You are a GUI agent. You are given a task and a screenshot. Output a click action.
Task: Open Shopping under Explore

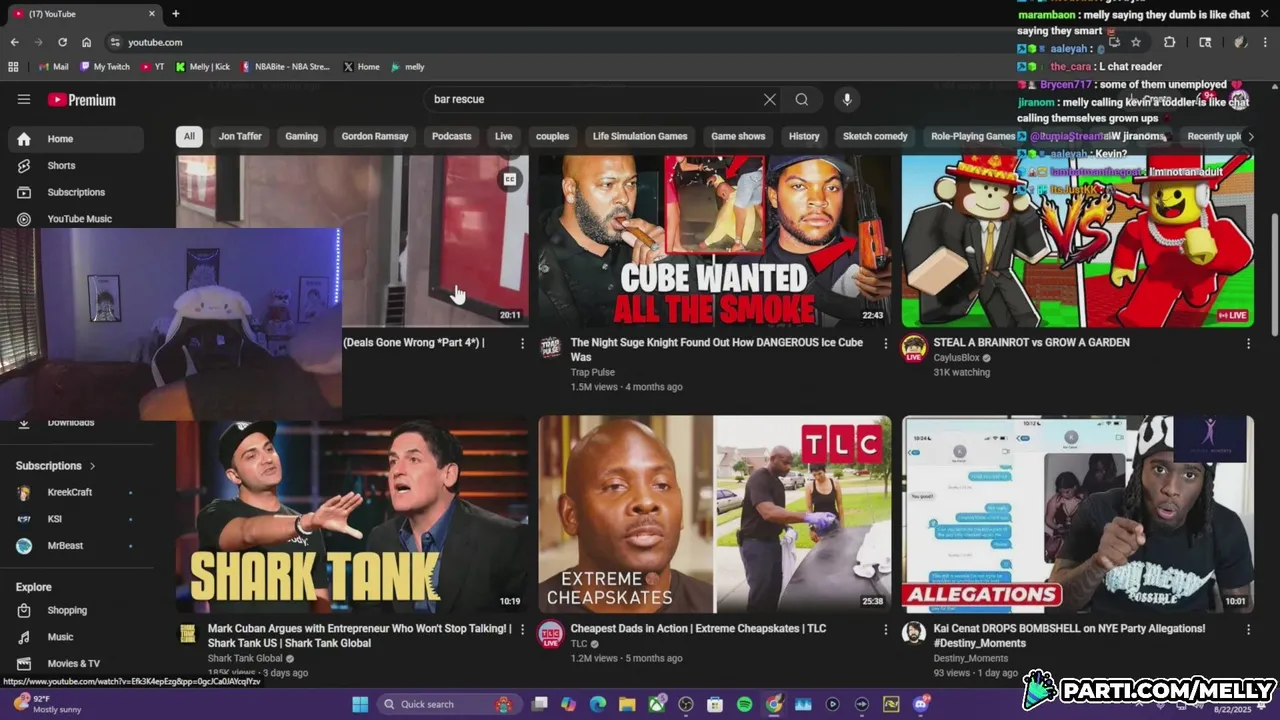pyautogui.click(x=77, y=610)
